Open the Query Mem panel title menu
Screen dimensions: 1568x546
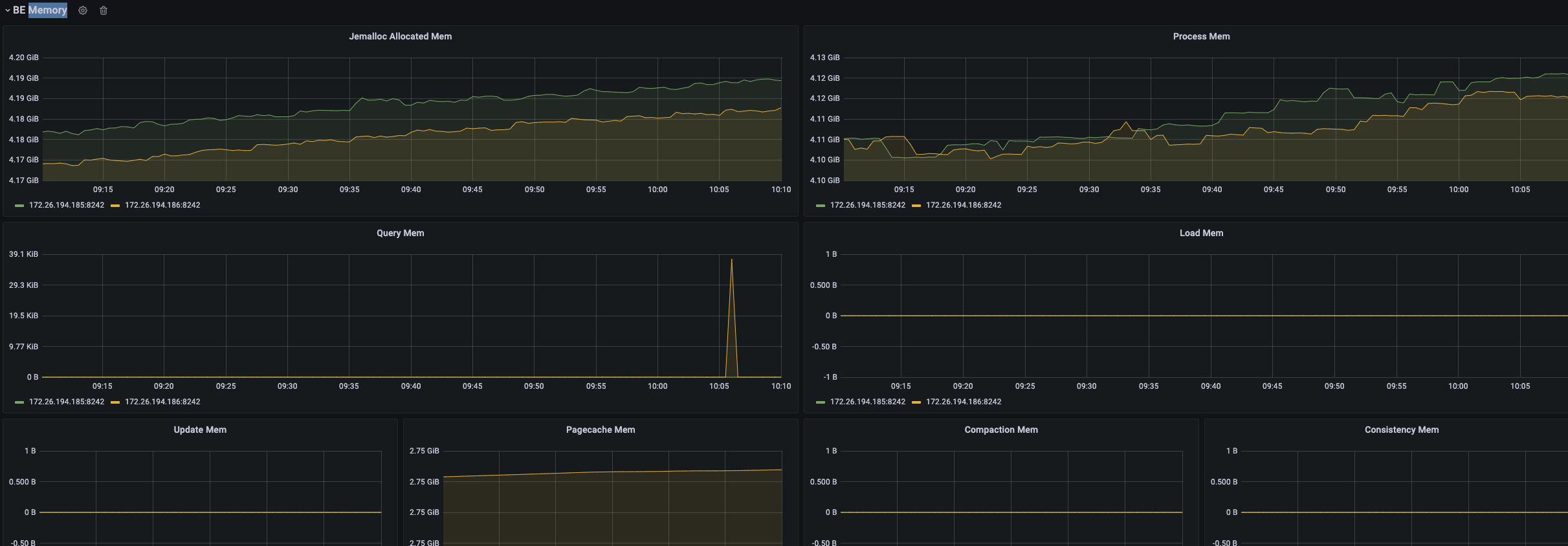pos(400,233)
